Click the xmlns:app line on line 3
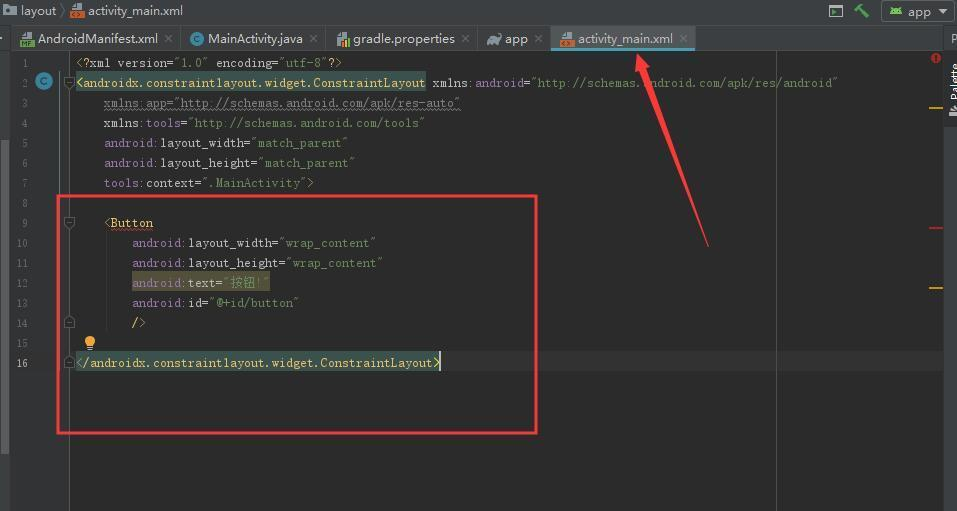Viewport: 957px width, 511px height. click(282, 103)
